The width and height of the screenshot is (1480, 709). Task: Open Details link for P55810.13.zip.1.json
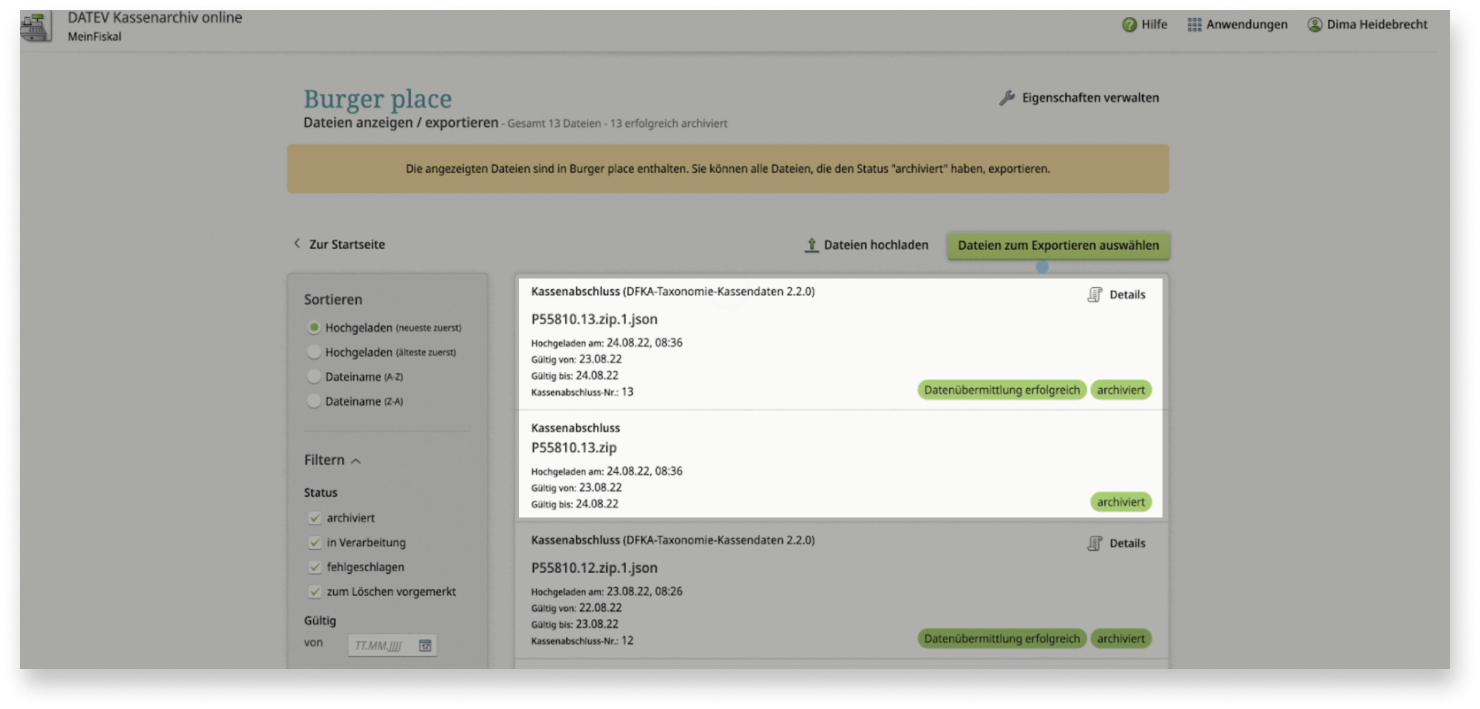coord(1127,295)
